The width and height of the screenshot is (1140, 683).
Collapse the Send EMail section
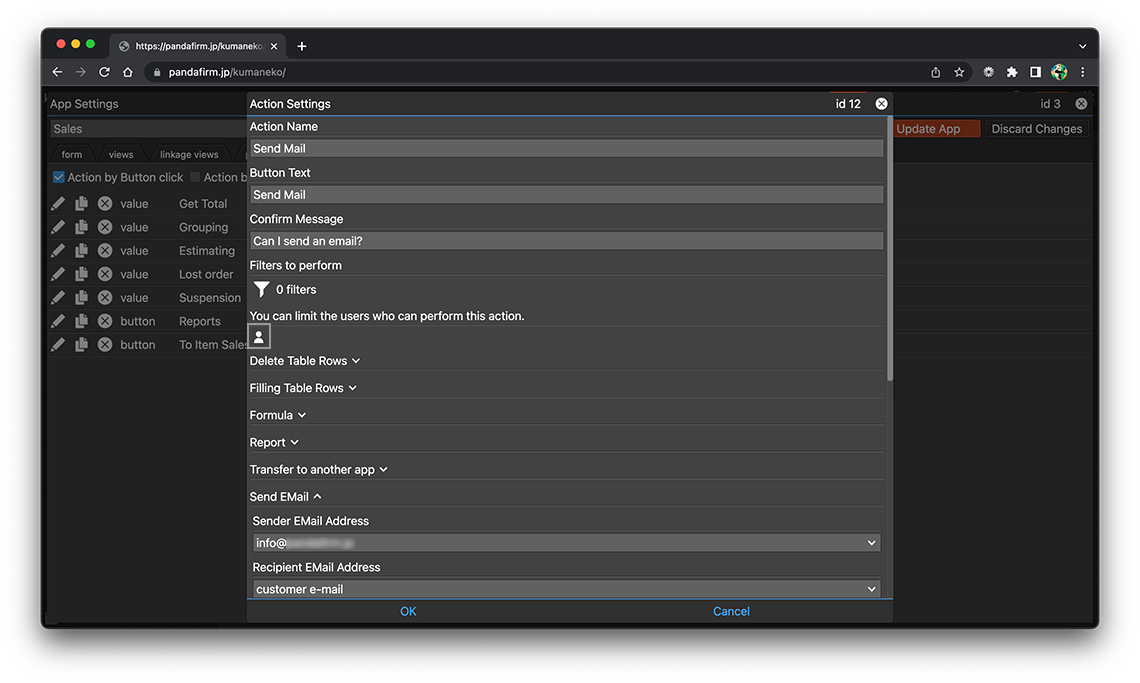(x=285, y=497)
